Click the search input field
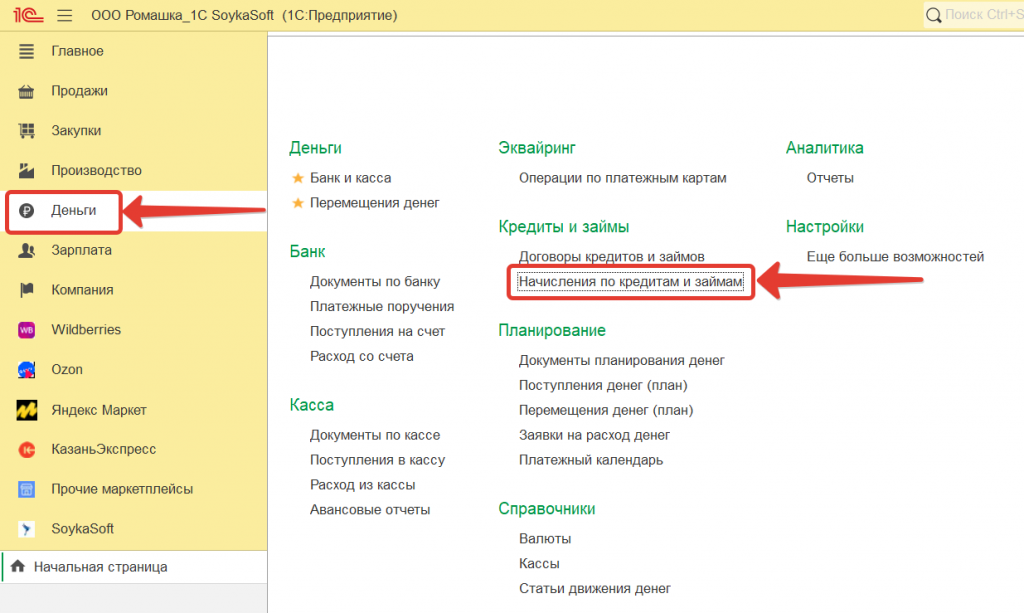 click(980, 15)
